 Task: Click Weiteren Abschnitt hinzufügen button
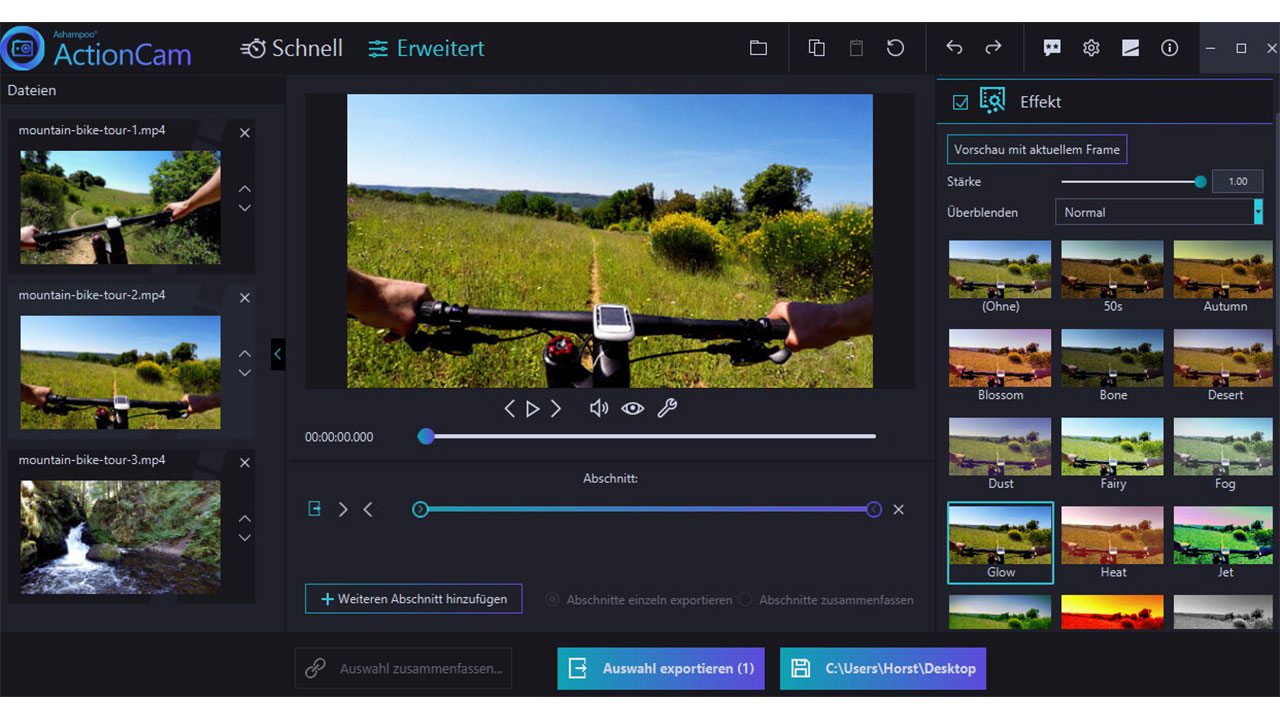[413, 599]
